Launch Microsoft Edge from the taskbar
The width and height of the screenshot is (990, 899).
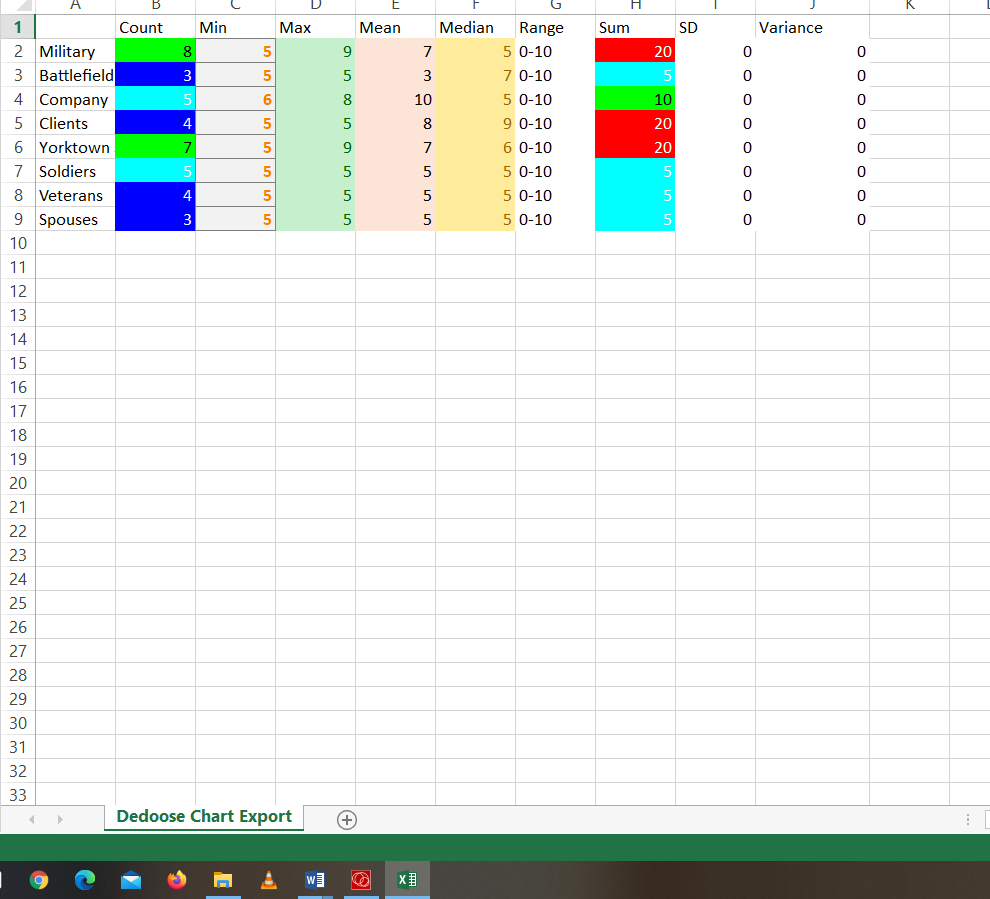tap(85, 880)
